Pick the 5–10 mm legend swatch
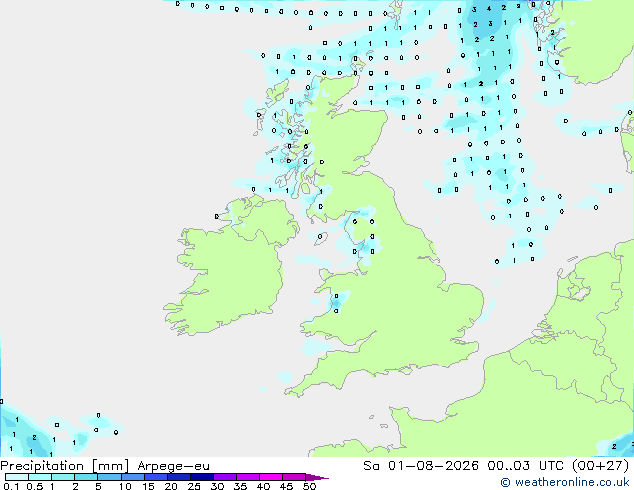Screen dimensions: 634x490 pyautogui.click(x=109, y=477)
